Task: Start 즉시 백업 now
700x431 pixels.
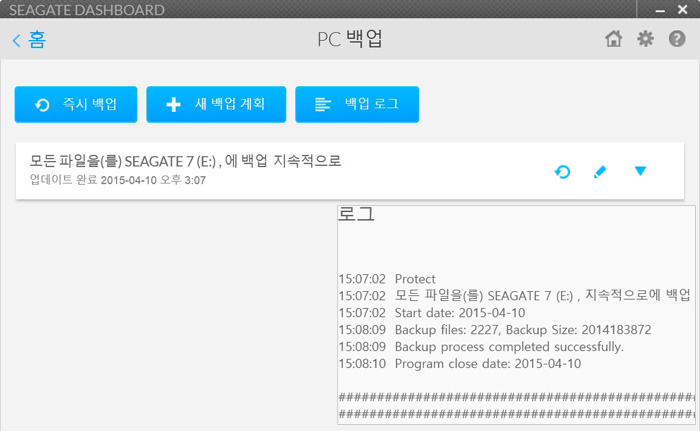Action: tap(76, 105)
